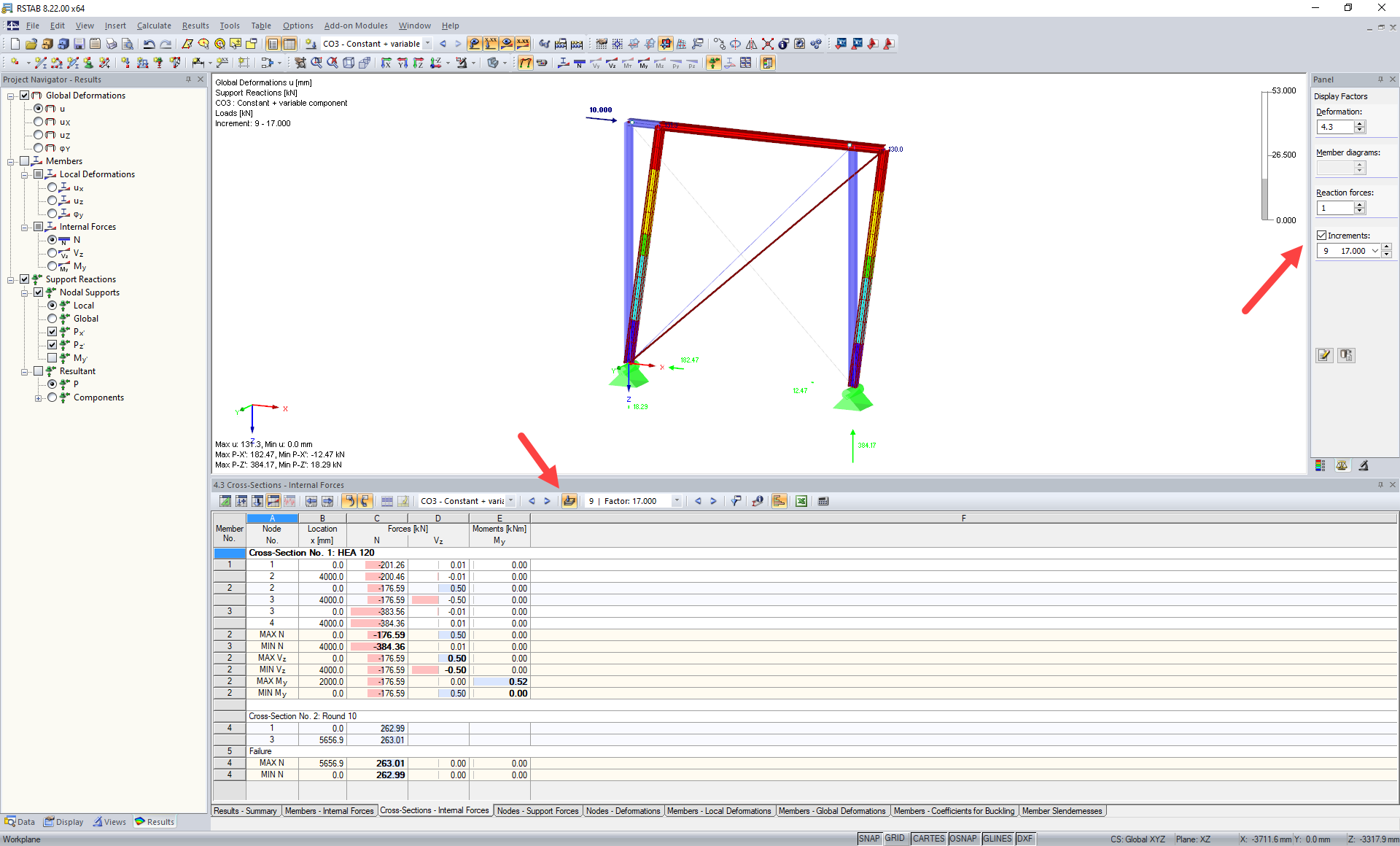
Task: Switch to the Display navigator tab
Action: click(64, 822)
